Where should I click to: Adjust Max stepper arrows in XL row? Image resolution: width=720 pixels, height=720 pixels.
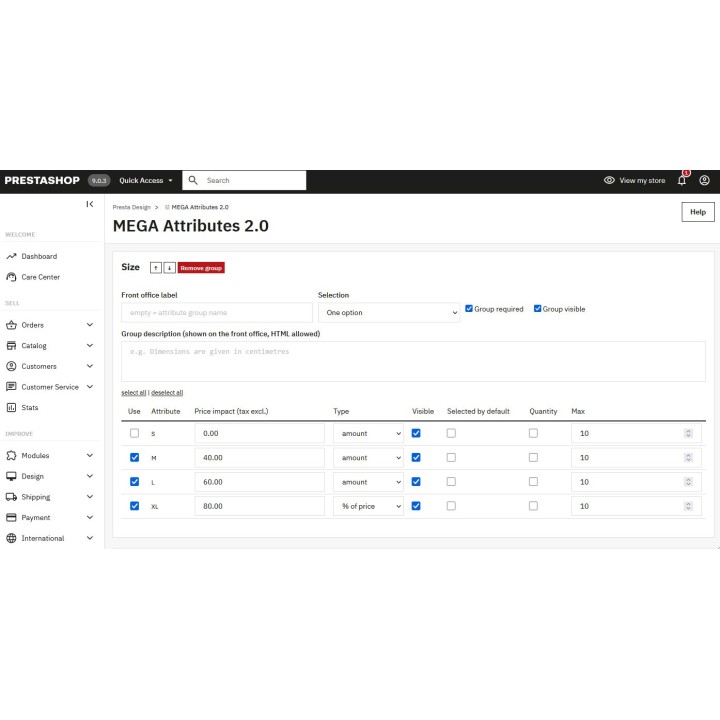[x=688, y=506]
